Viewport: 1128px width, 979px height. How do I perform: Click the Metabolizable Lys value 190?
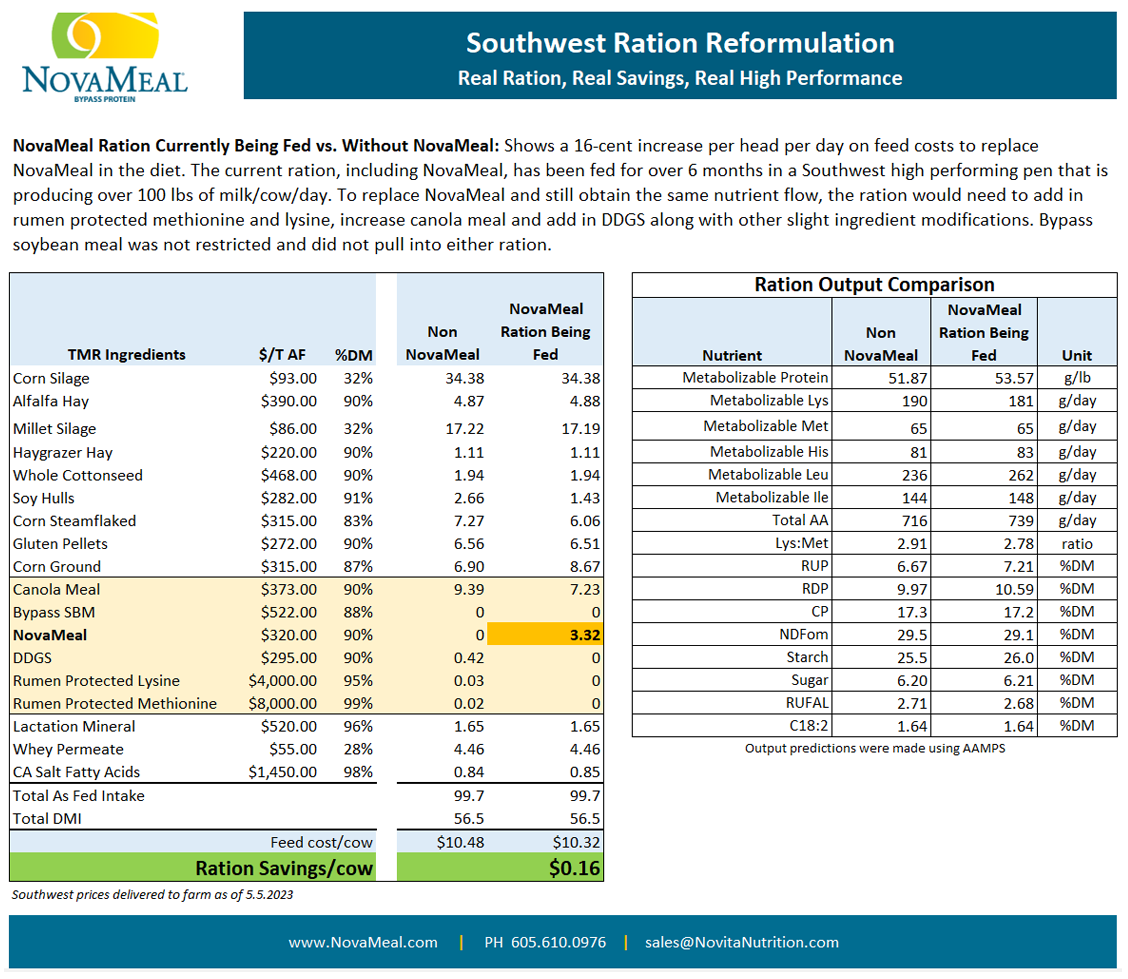point(915,401)
